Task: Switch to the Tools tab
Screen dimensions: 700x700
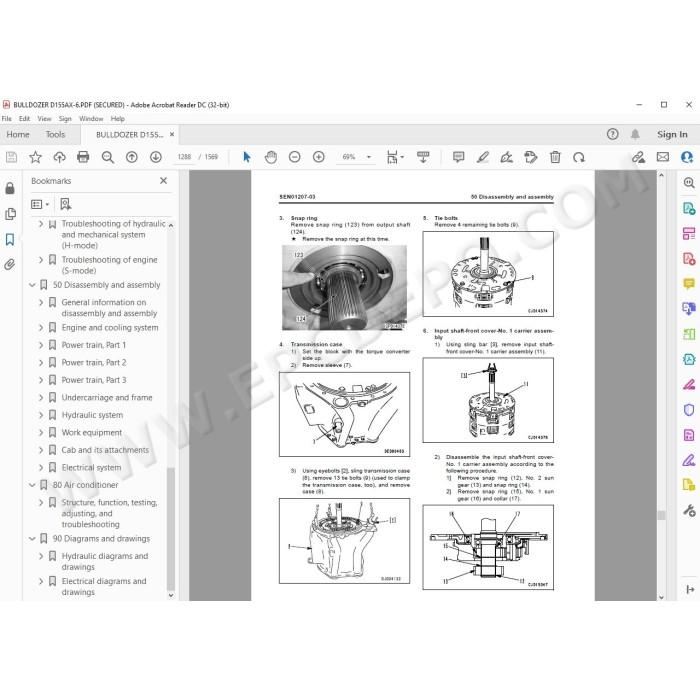Action: 55,134
